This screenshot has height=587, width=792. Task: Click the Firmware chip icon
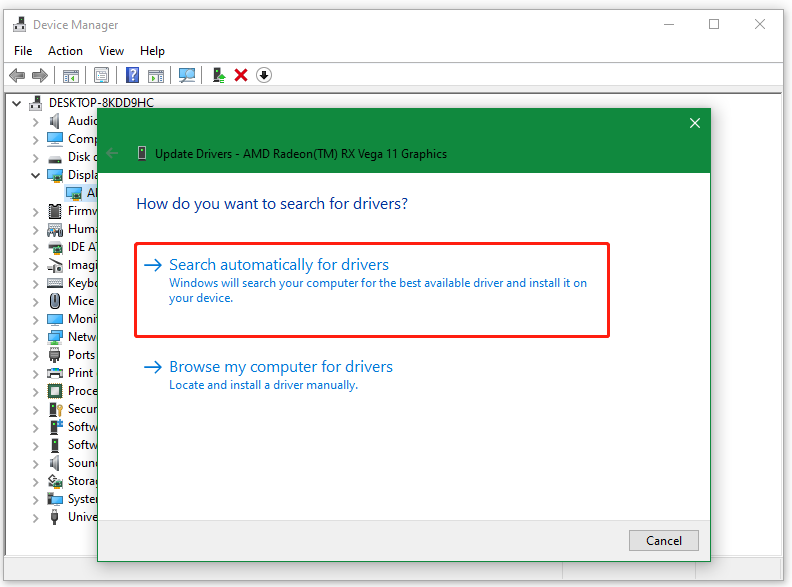pyautogui.click(x=55, y=211)
